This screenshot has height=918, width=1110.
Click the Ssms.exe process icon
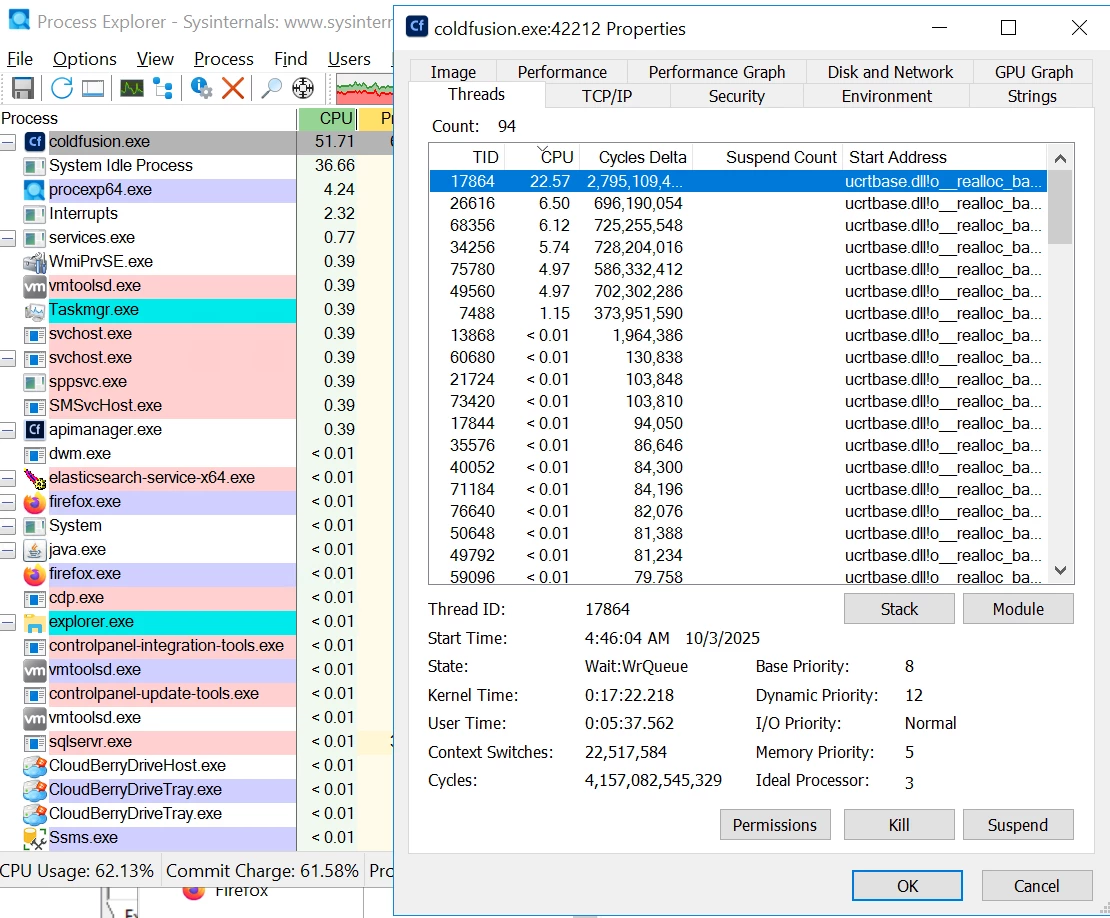coord(35,838)
